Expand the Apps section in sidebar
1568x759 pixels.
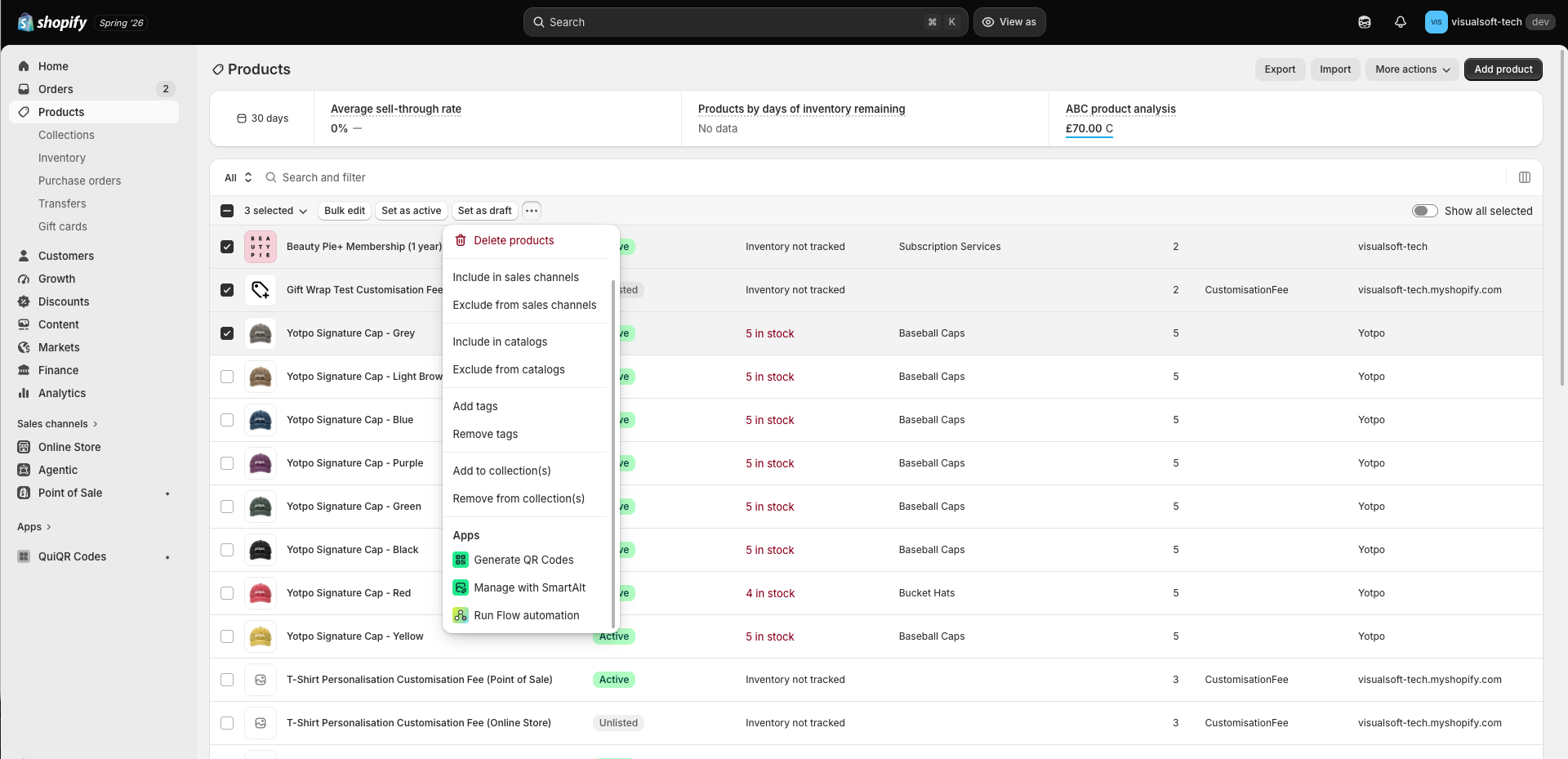pos(34,527)
